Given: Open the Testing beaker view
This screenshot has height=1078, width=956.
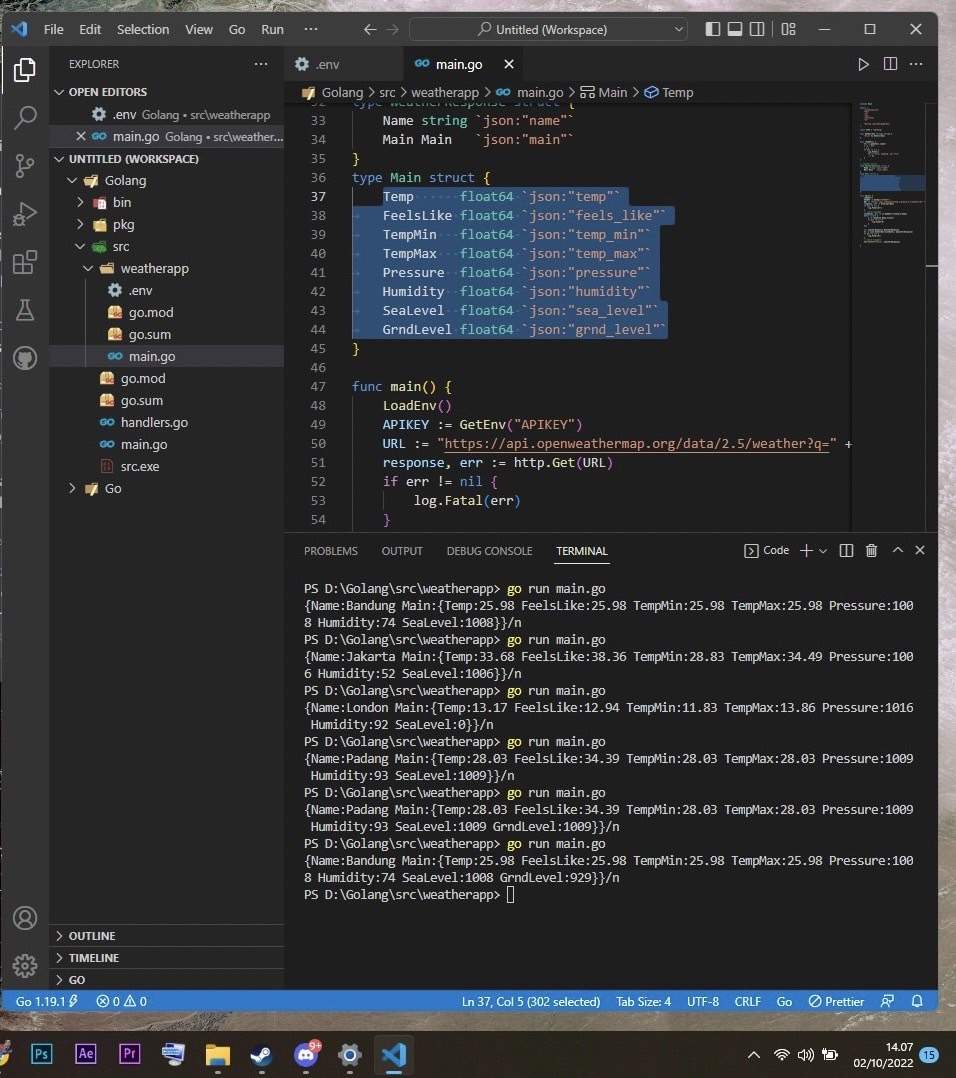Looking at the screenshot, I should (25, 310).
